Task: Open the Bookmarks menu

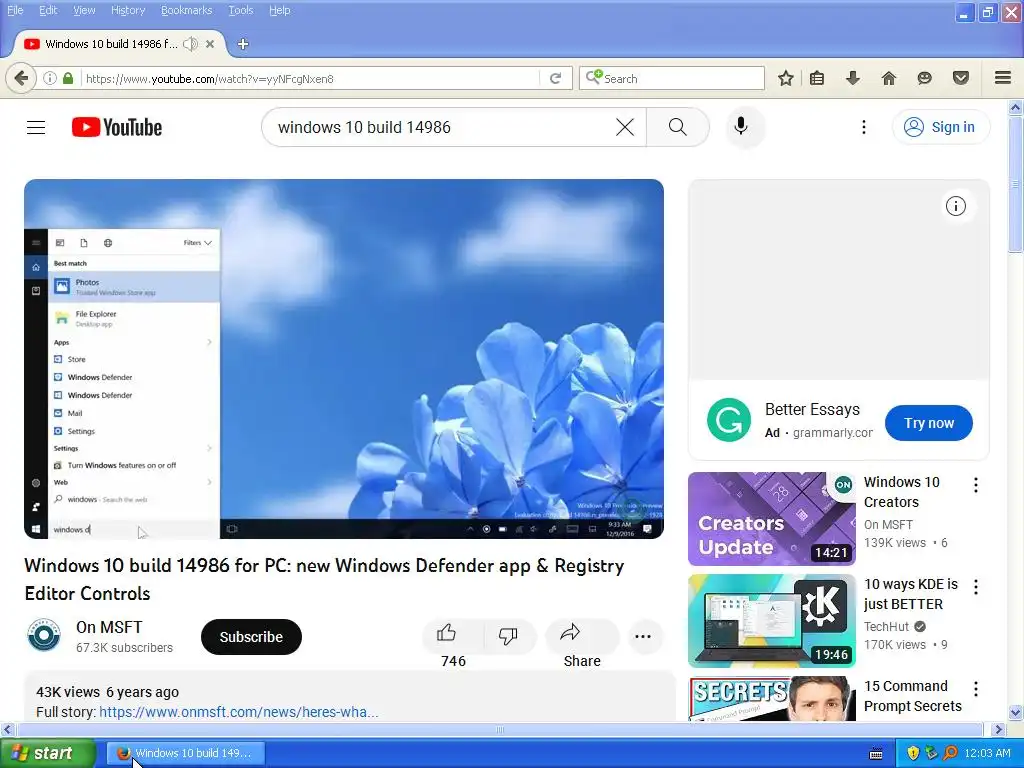Action: point(187,10)
